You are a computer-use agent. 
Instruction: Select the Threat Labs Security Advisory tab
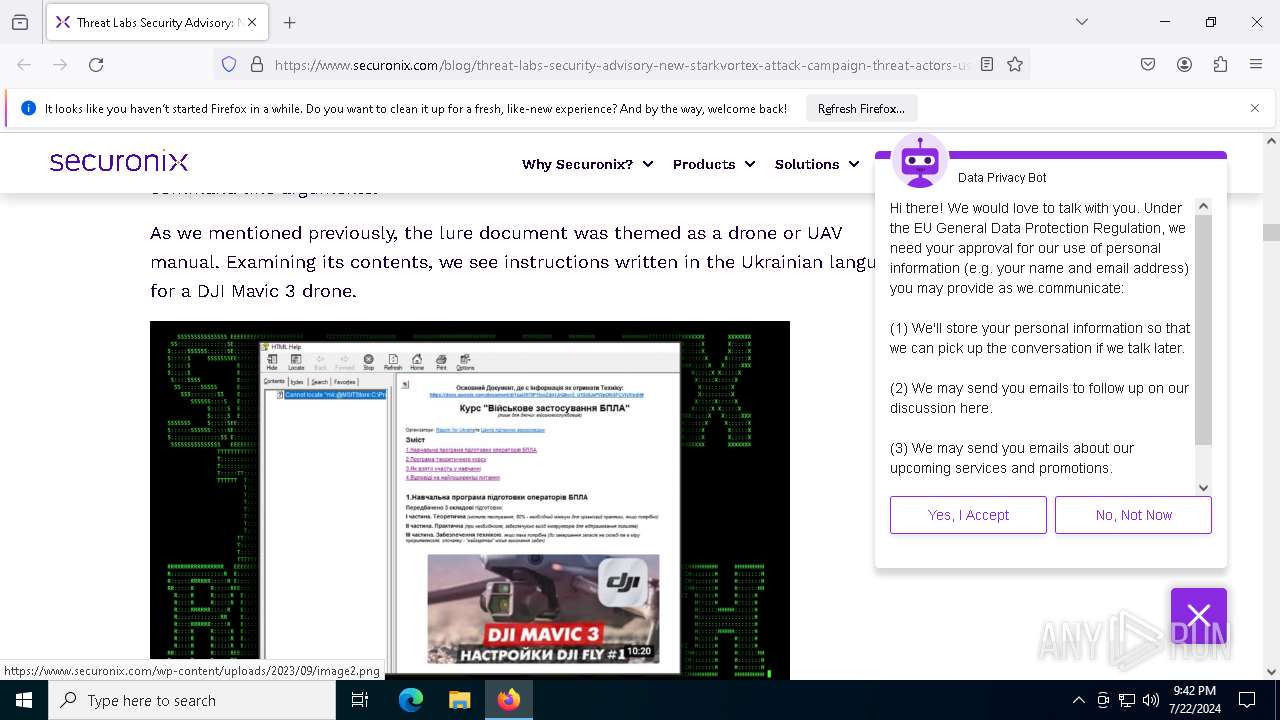click(x=156, y=22)
